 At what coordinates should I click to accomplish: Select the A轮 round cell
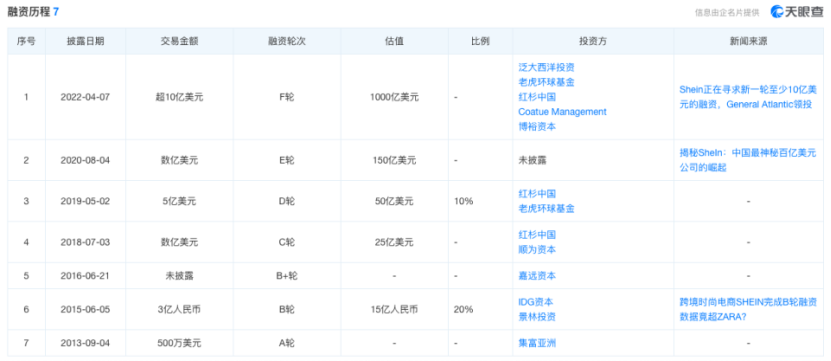[x=286, y=344]
